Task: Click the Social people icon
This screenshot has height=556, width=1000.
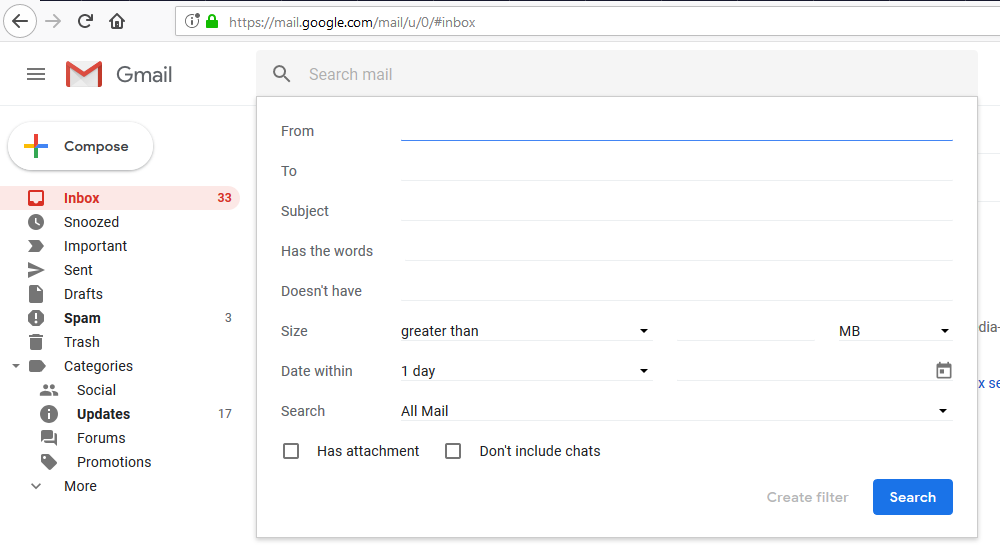Action: (49, 390)
